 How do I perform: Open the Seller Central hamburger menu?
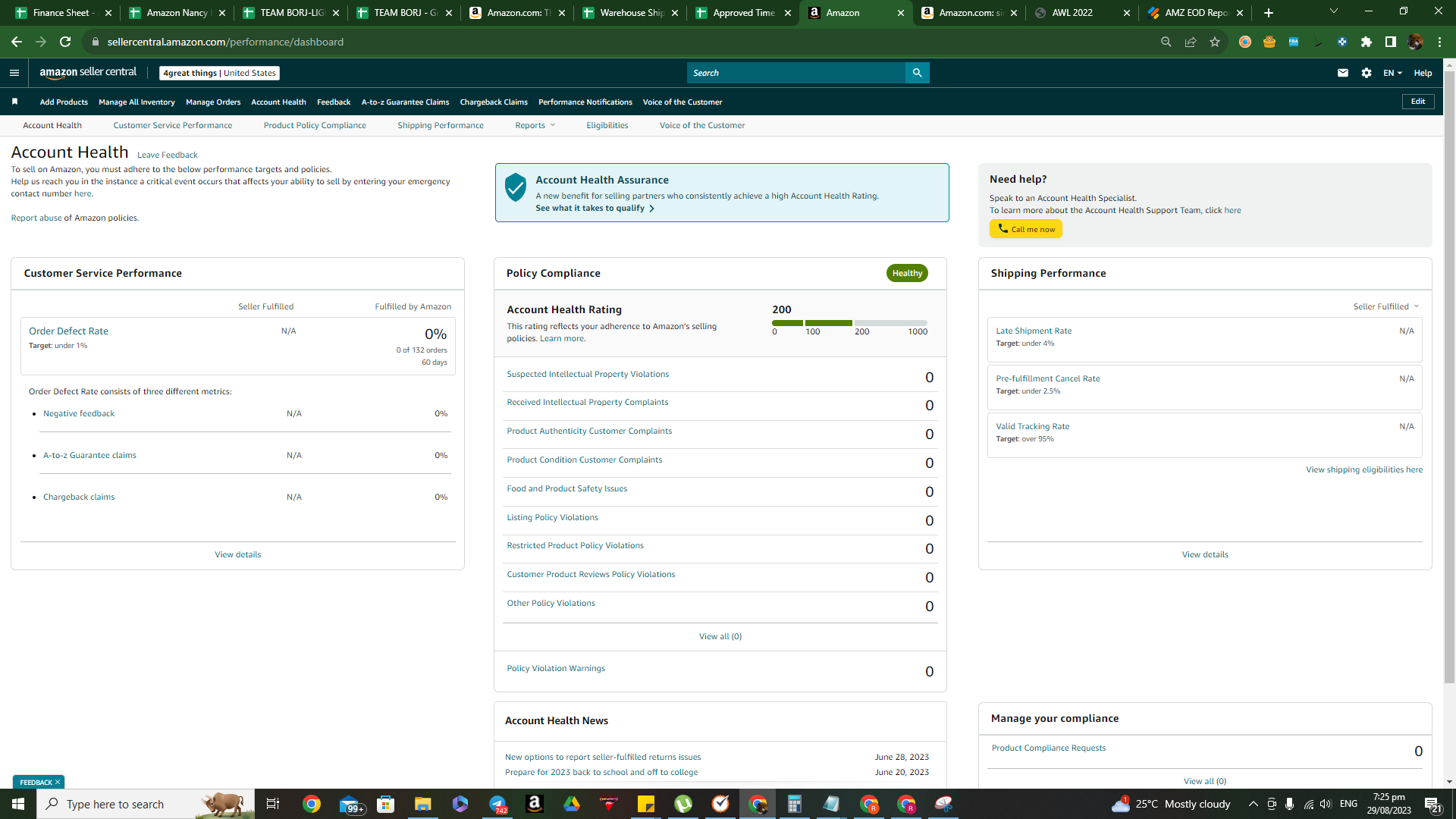14,73
